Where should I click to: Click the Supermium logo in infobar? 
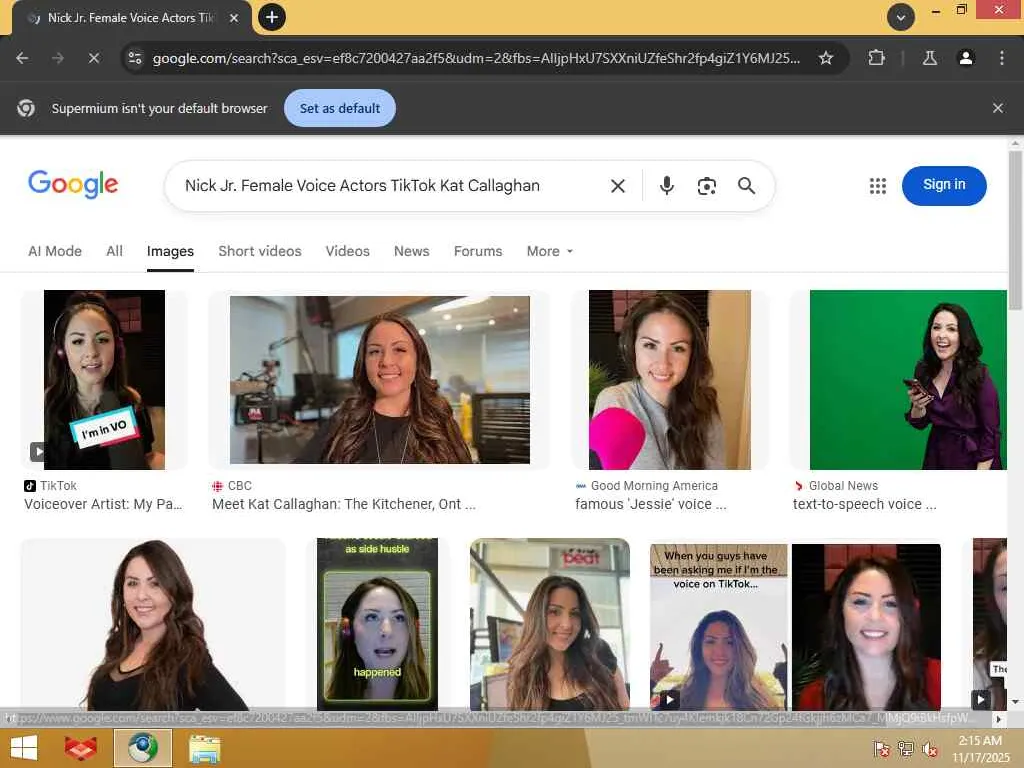click(x=26, y=108)
